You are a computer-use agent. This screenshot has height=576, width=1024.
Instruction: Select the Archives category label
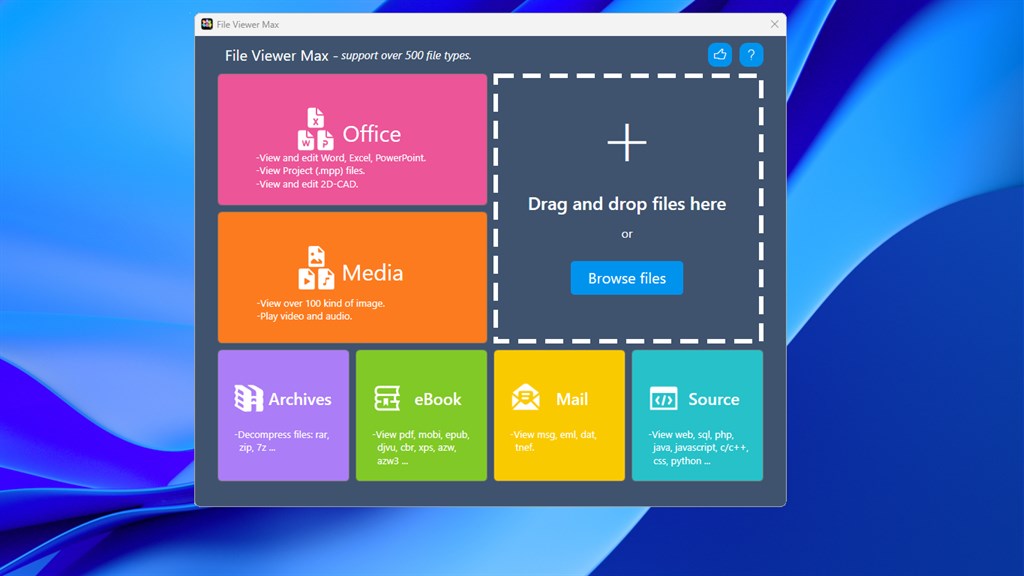point(300,399)
